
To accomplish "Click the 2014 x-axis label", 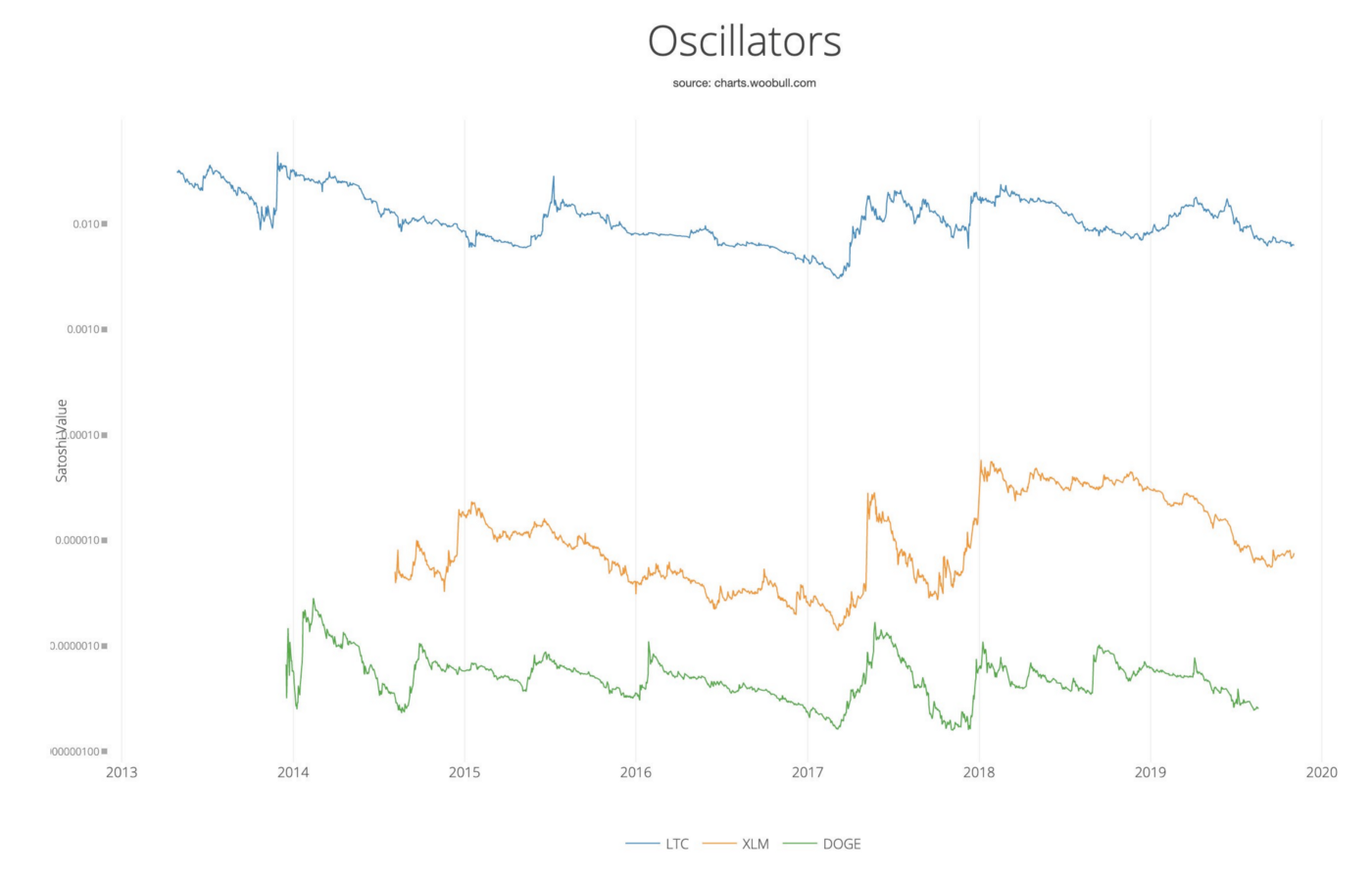I will pyautogui.click(x=293, y=772).
